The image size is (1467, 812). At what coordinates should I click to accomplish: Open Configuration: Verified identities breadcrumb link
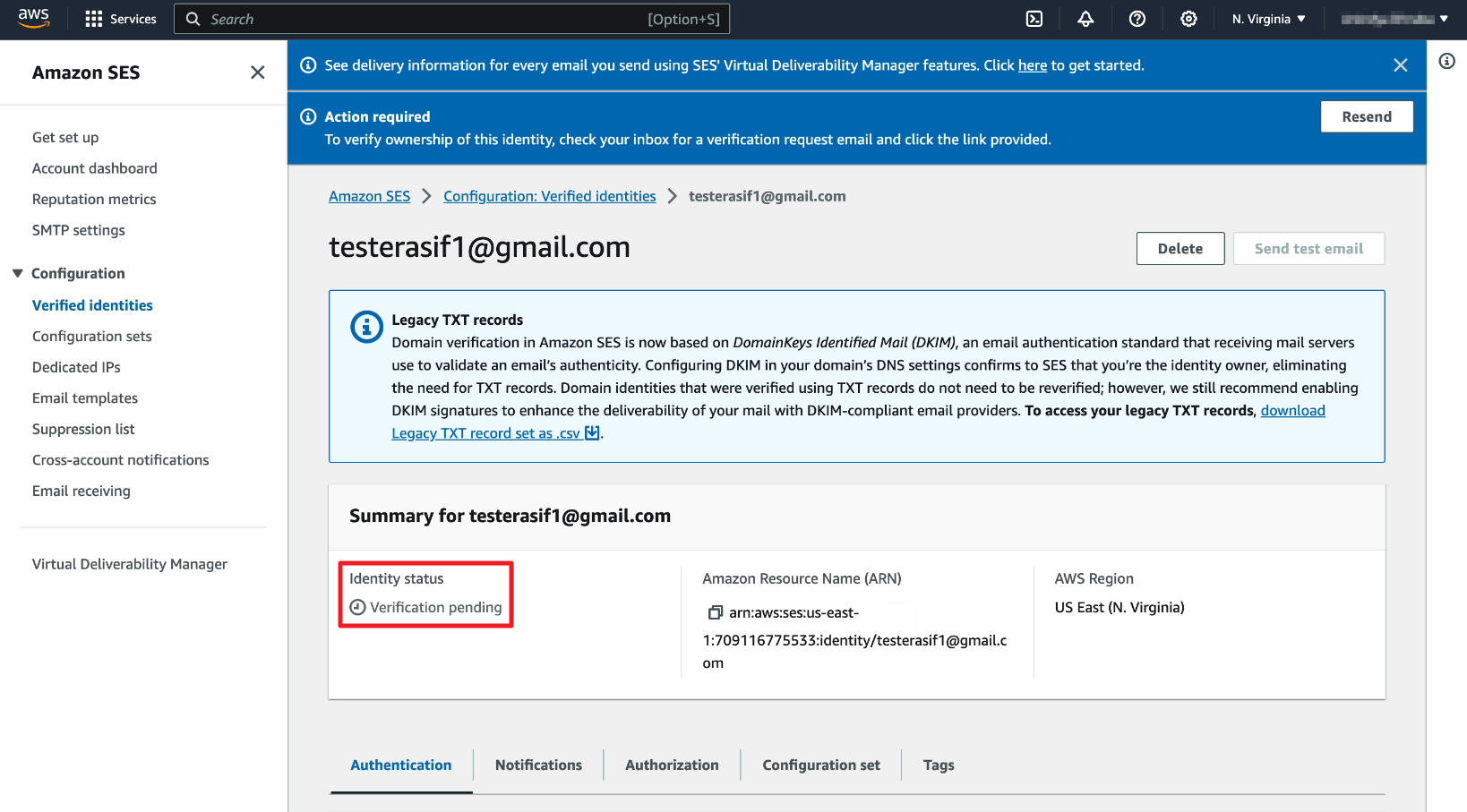(x=549, y=196)
